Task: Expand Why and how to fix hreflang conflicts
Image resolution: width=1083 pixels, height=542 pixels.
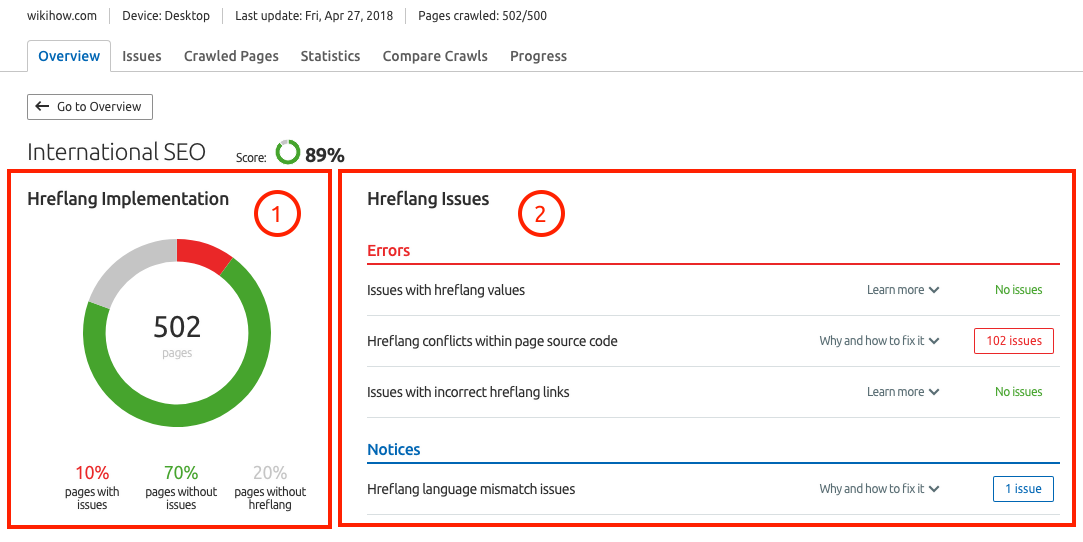Action: (x=879, y=341)
